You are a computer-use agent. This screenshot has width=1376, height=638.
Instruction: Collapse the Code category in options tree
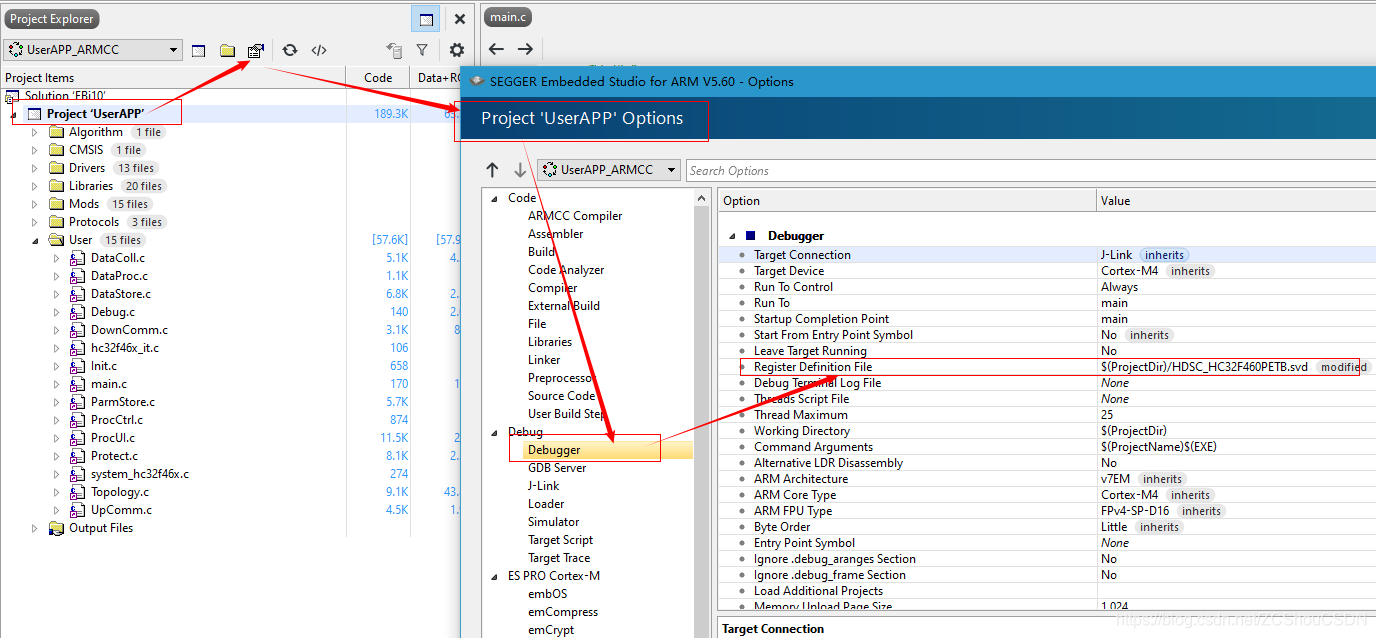point(494,198)
